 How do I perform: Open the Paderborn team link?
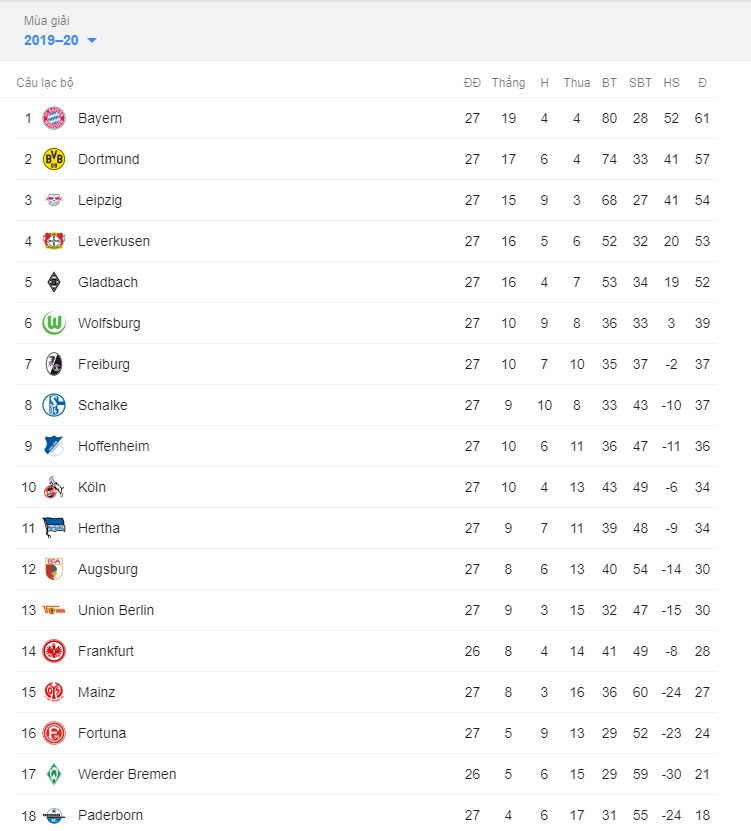[110, 815]
